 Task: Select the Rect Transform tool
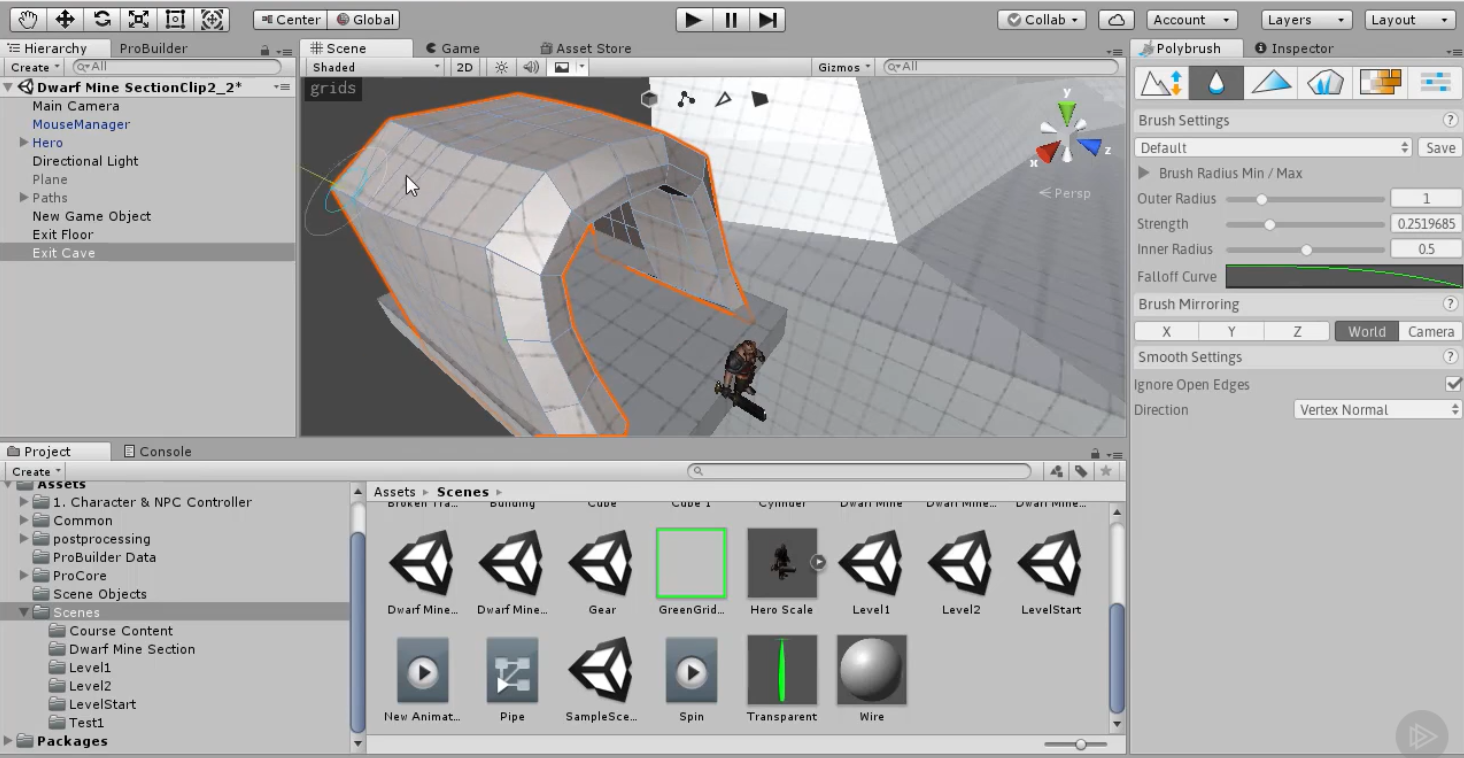click(175, 19)
